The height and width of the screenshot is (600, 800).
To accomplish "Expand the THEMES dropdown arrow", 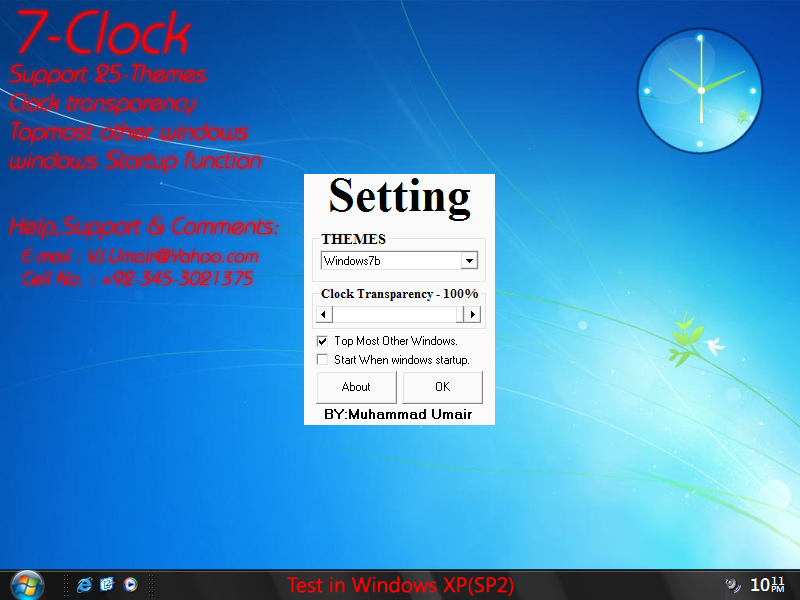I will point(469,261).
